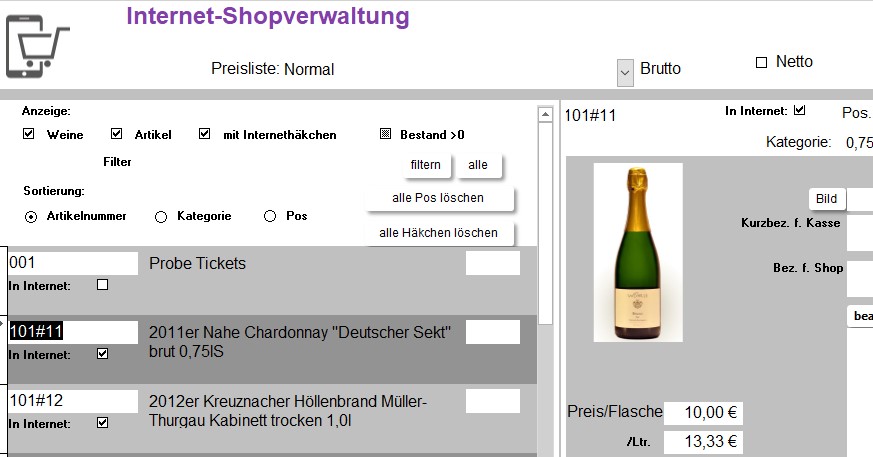This screenshot has width=873, height=457.
Task: Toggle the Bestand >0 checkbox
Action: 385,134
